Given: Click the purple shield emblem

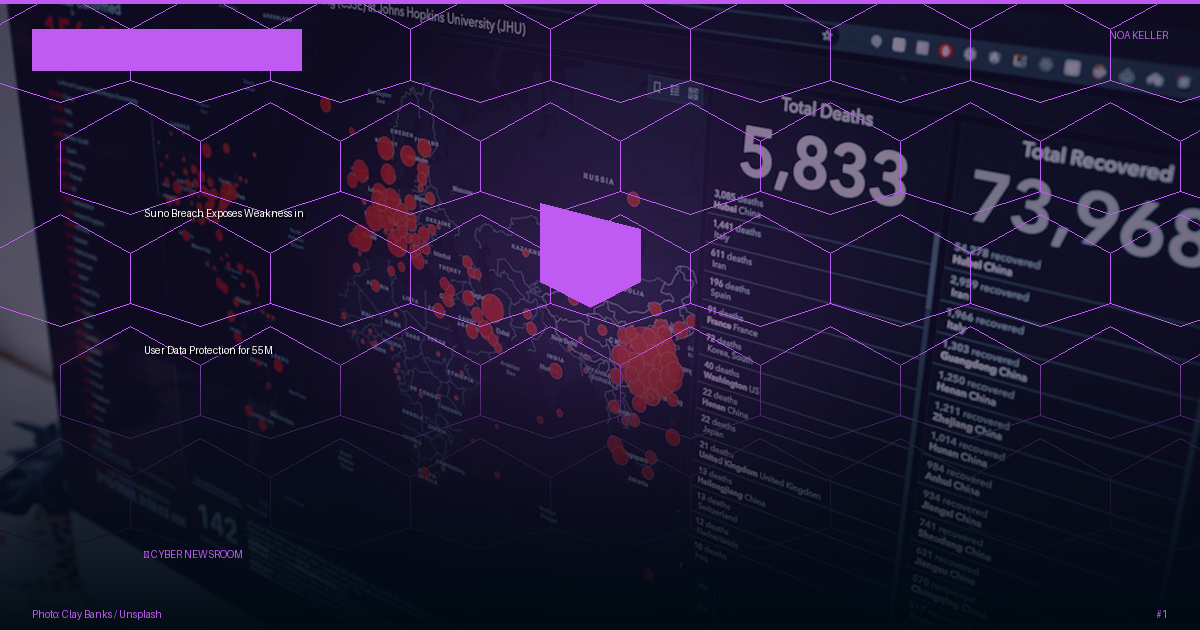Looking at the screenshot, I should (x=590, y=255).
